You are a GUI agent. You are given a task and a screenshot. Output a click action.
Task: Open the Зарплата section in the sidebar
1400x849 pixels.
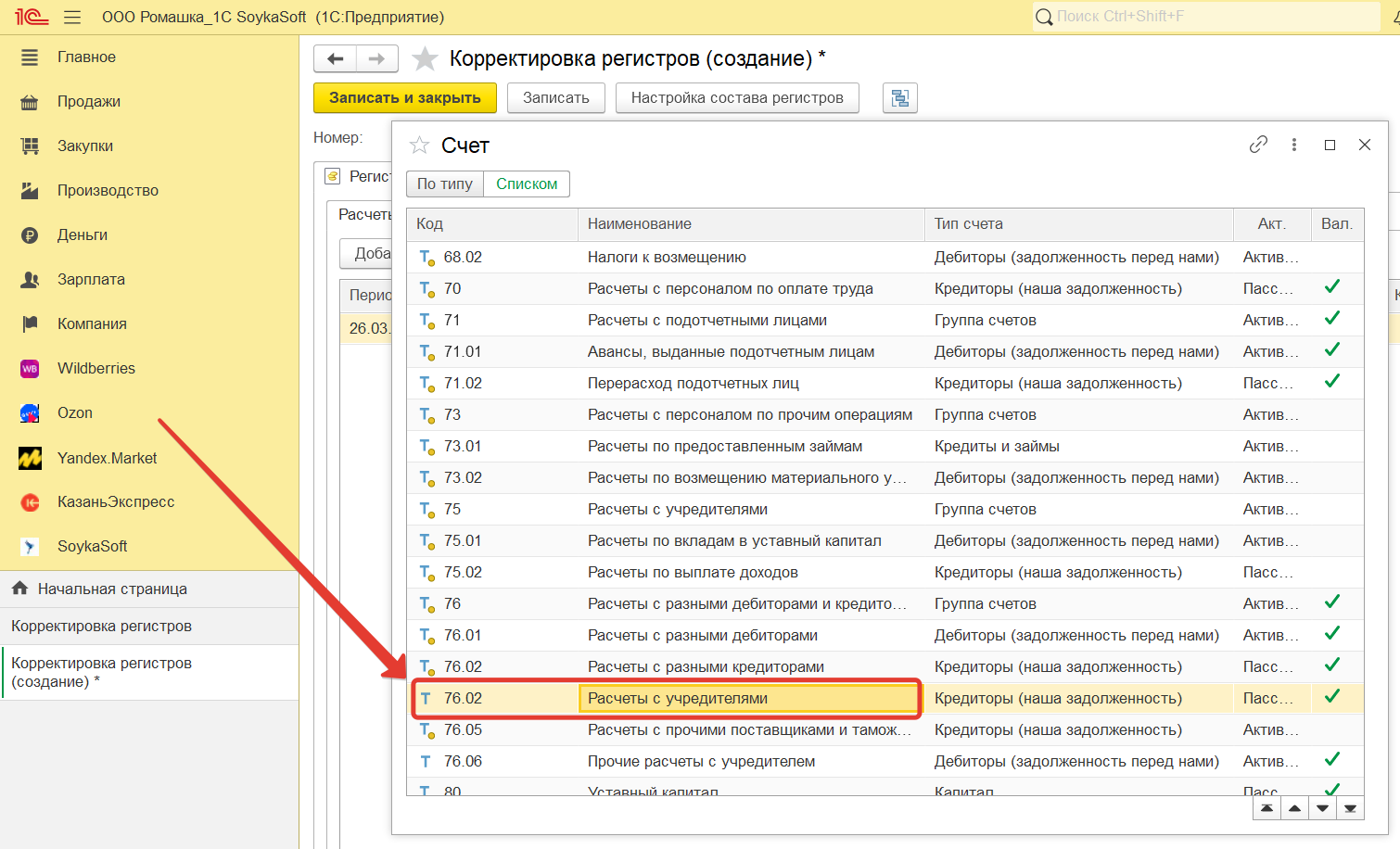(x=91, y=279)
